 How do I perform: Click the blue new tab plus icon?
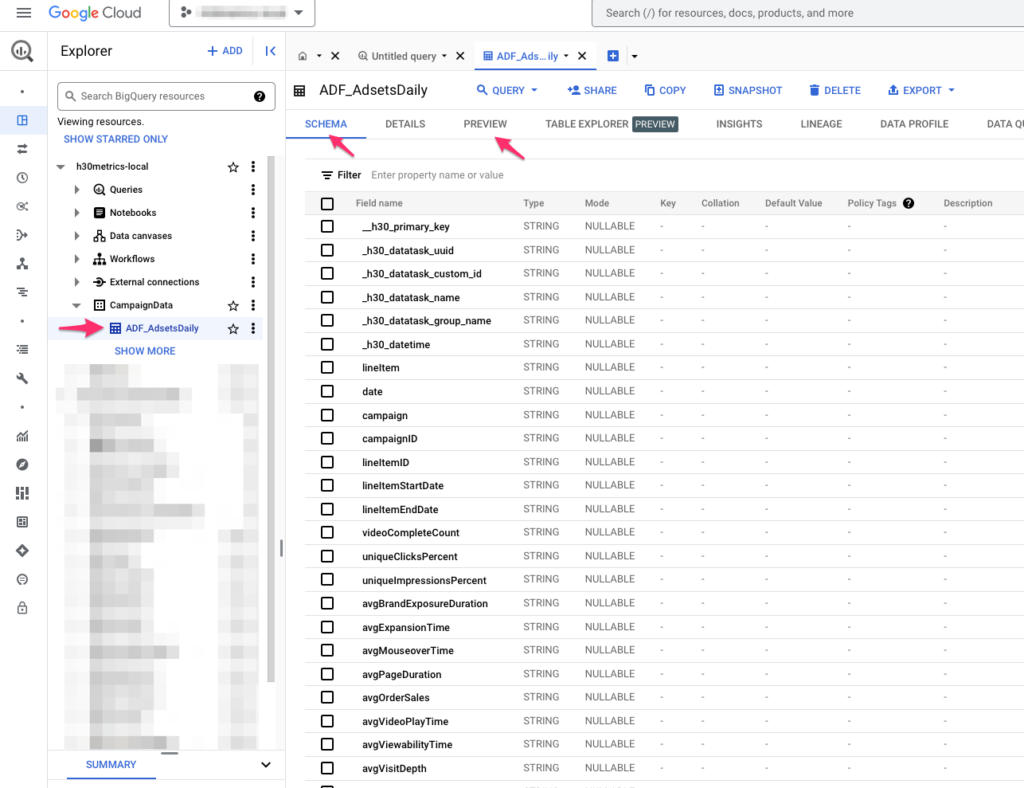tap(613, 56)
